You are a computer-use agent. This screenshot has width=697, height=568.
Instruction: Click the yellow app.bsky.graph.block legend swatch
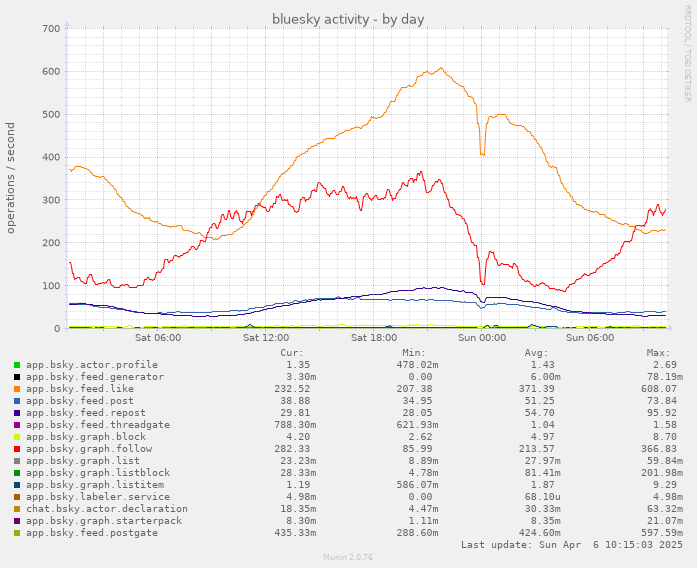[17, 437]
